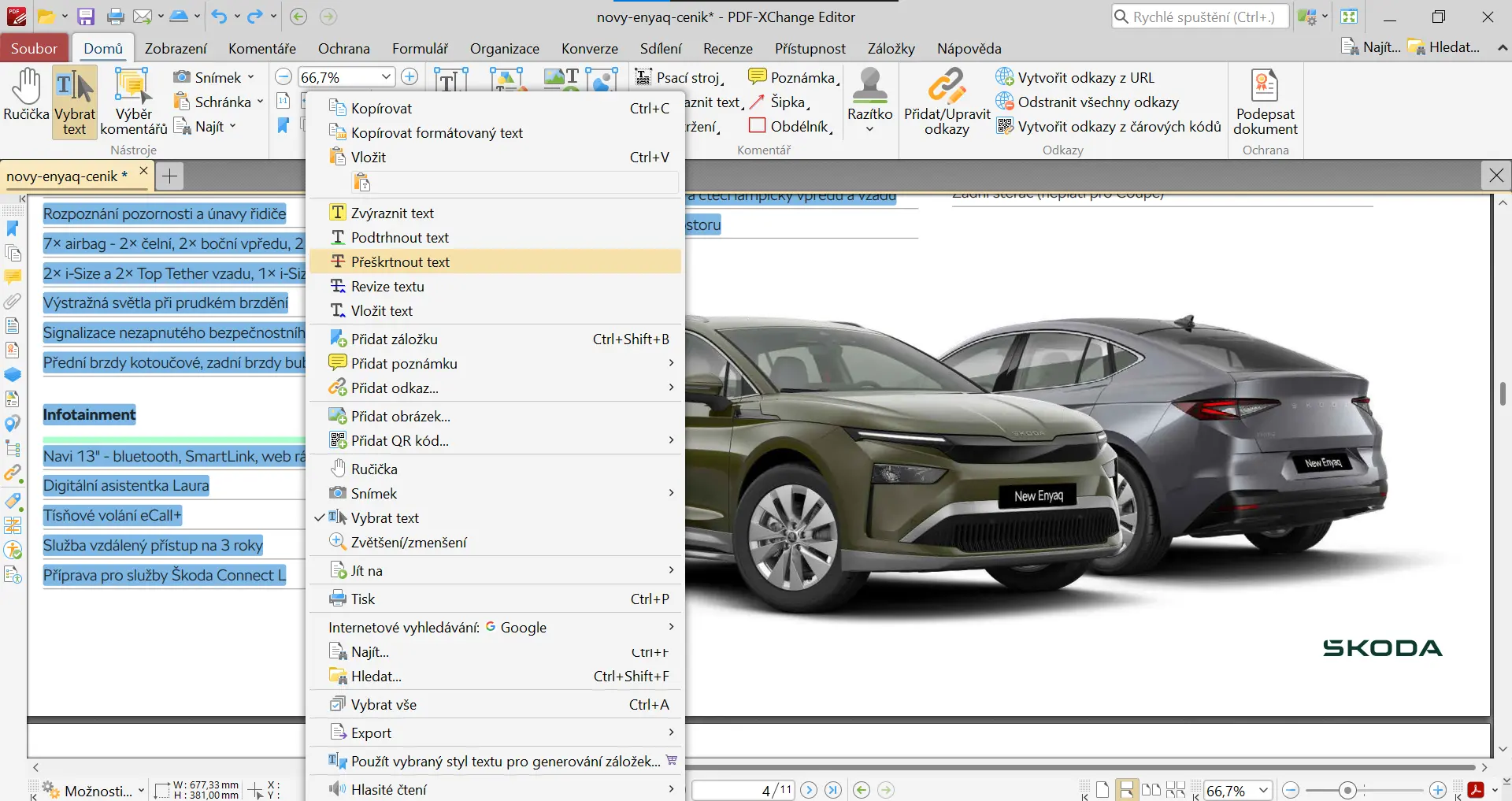
Task: Click Najít... button at top right
Action: click(x=1371, y=47)
